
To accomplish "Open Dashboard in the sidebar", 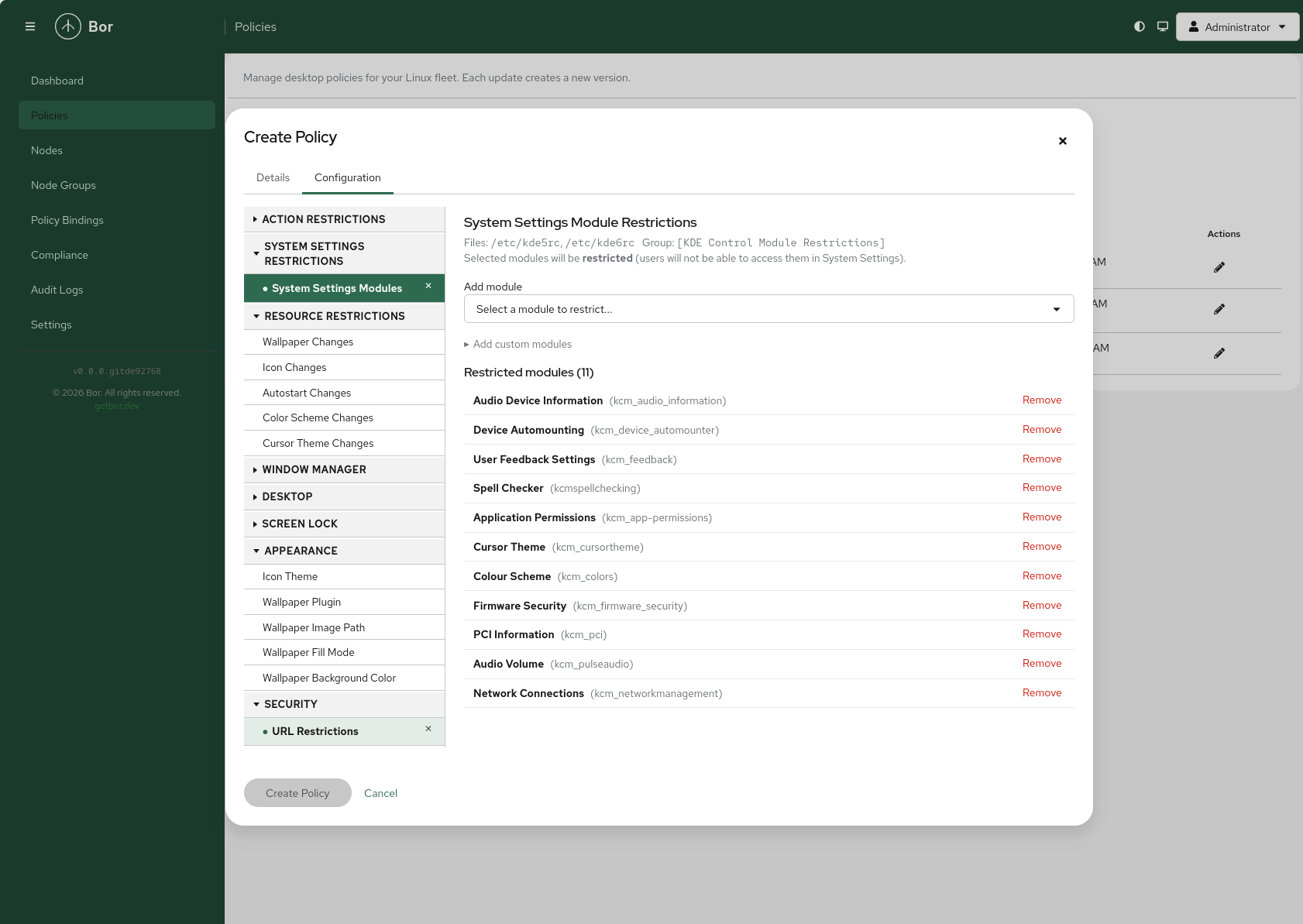I will pyautogui.click(x=117, y=81).
